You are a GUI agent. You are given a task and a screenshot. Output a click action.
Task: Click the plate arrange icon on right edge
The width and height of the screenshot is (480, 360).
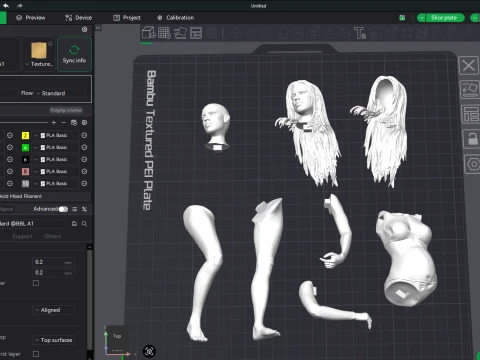pyautogui.click(x=470, y=114)
